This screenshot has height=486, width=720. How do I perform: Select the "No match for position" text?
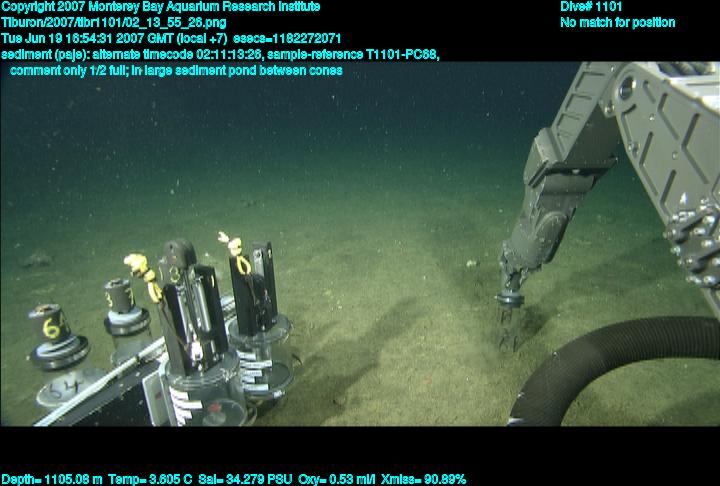[617, 22]
